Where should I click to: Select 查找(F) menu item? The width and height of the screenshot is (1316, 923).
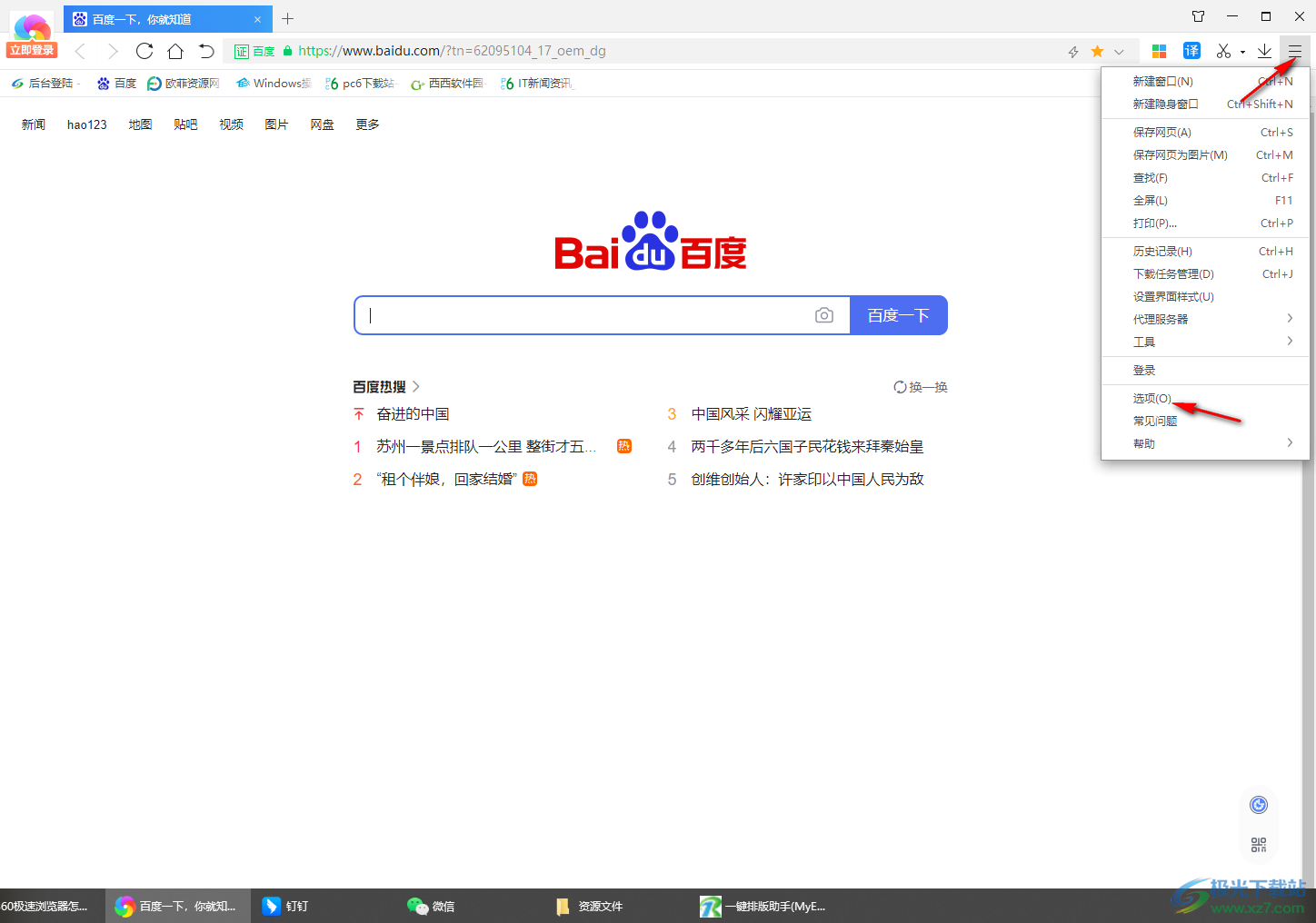click(x=1204, y=178)
